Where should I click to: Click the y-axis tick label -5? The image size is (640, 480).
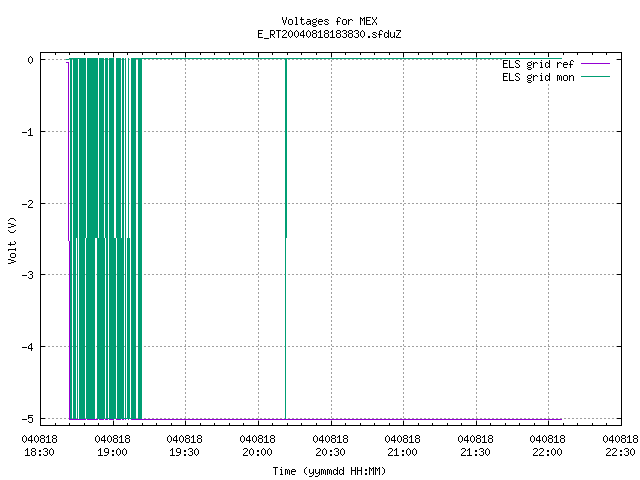pyautogui.click(x=28, y=419)
